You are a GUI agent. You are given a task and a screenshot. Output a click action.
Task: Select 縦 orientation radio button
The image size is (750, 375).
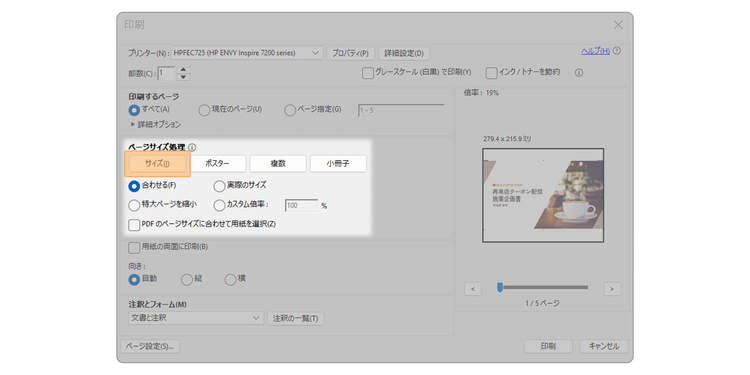click(x=187, y=279)
